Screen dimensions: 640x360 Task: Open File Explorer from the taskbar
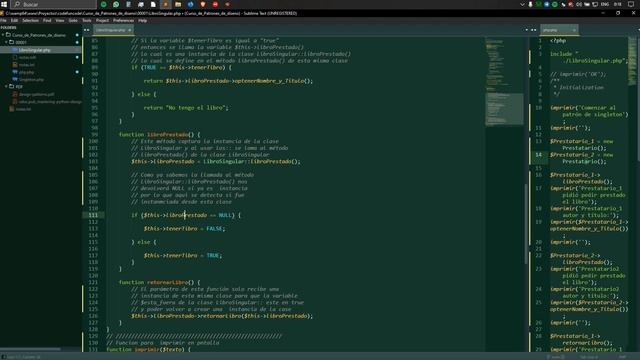point(178,4)
